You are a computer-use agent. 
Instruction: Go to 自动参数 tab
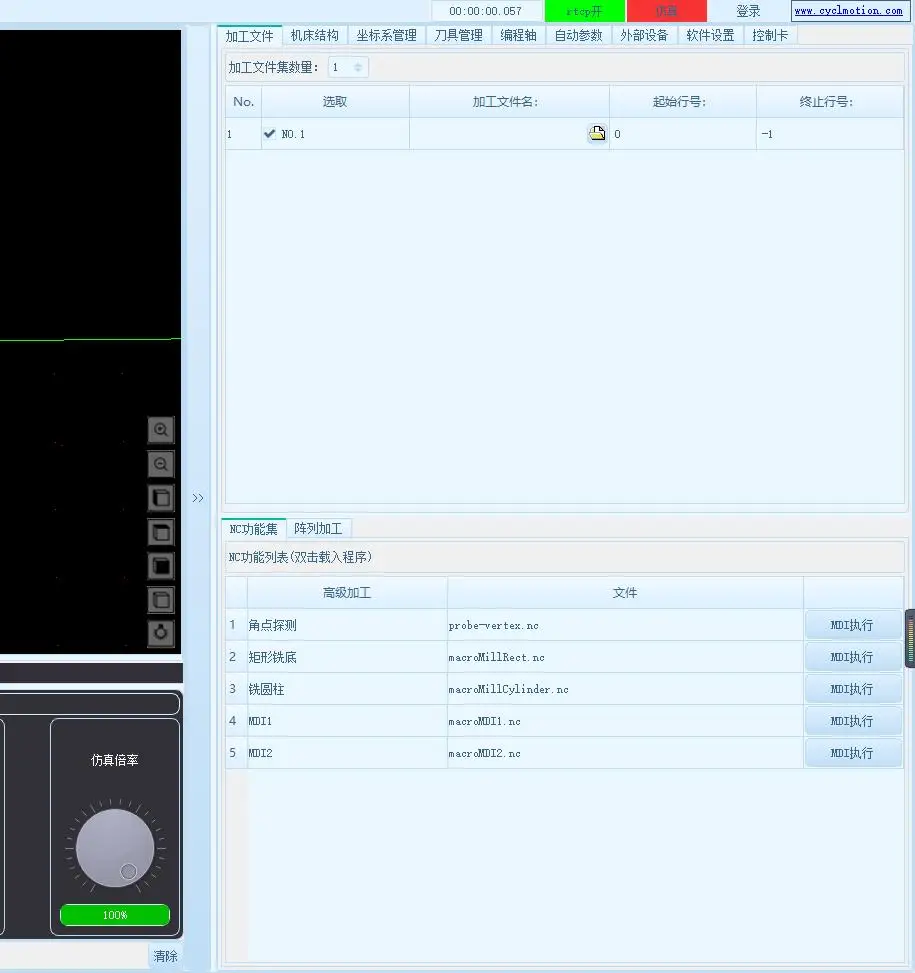click(579, 35)
